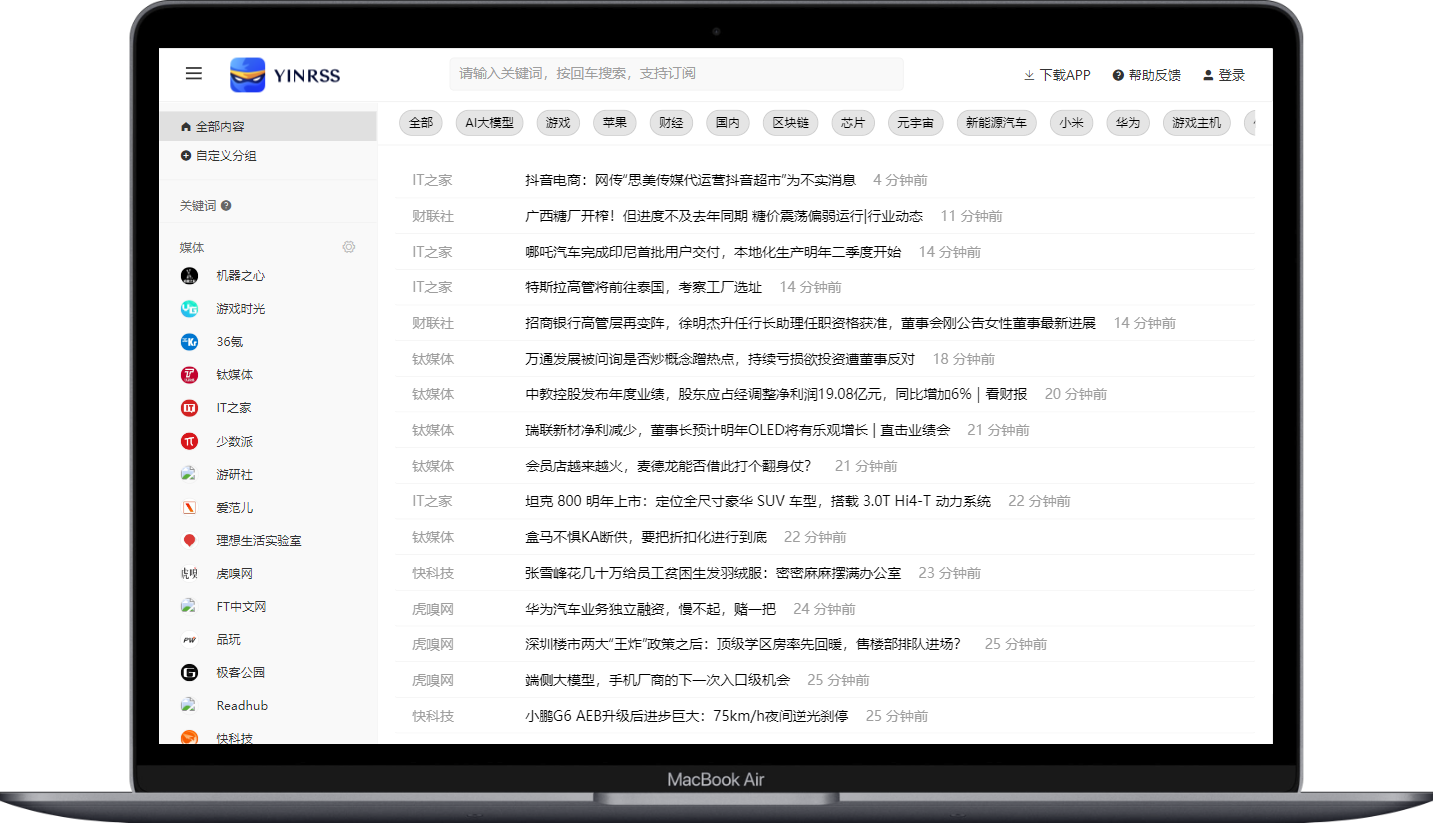Viewport: 1433px width, 823px height.
Task: Click the FT中文网 source icon
Action: pyautogui.click(x=188, y=606)
